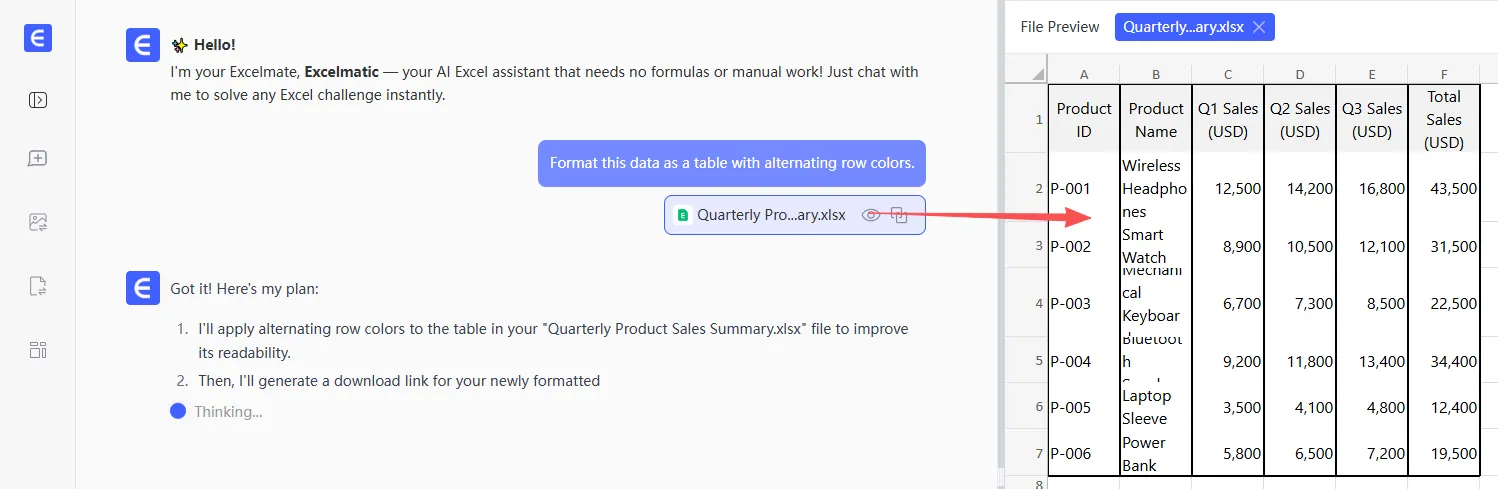Open the file conversion tool in the sidebar

tap(38, 286)
